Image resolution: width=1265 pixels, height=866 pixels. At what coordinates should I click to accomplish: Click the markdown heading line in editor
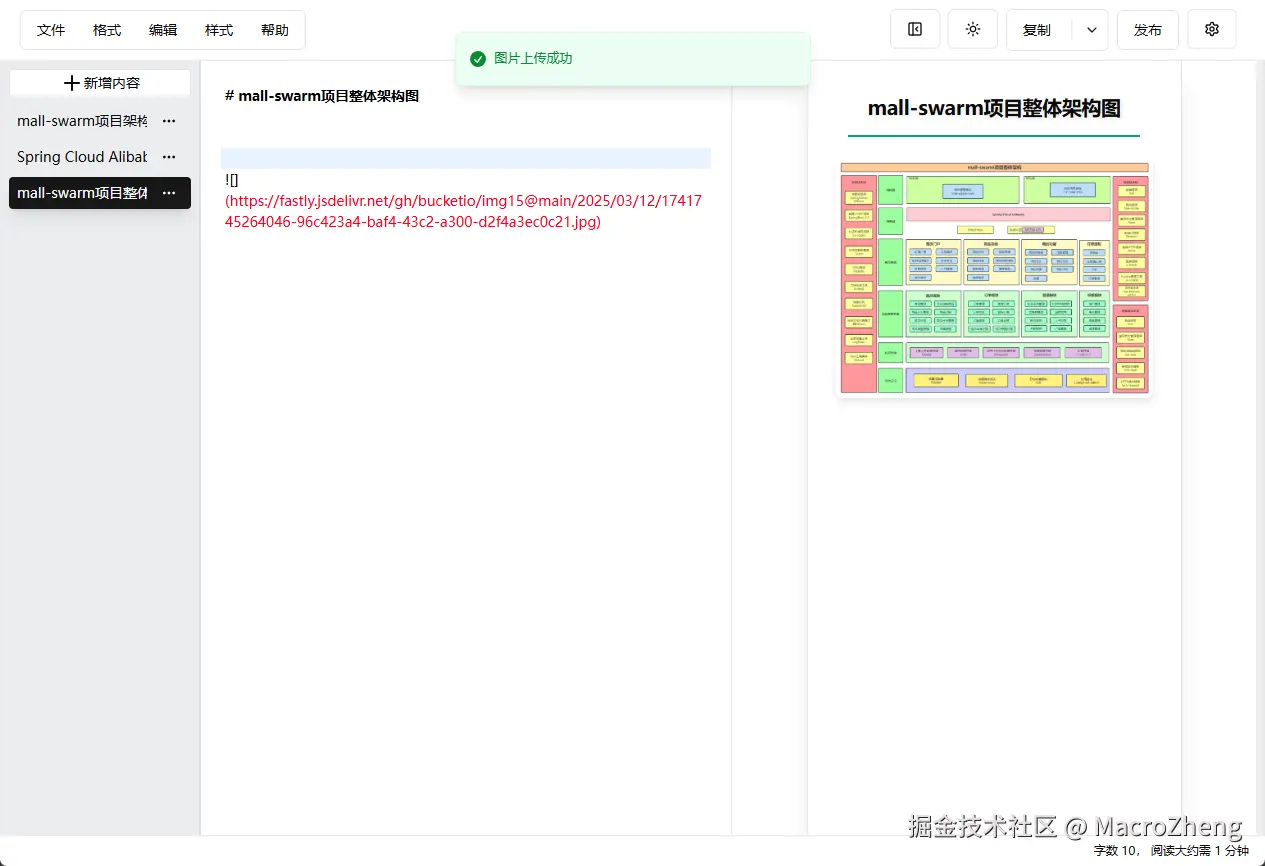322,96
